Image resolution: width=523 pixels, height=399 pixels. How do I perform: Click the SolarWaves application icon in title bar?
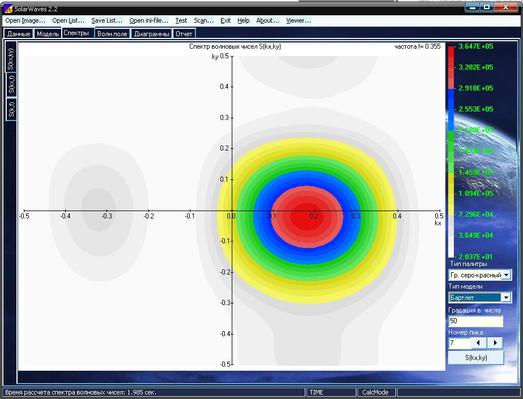[9, 8]
